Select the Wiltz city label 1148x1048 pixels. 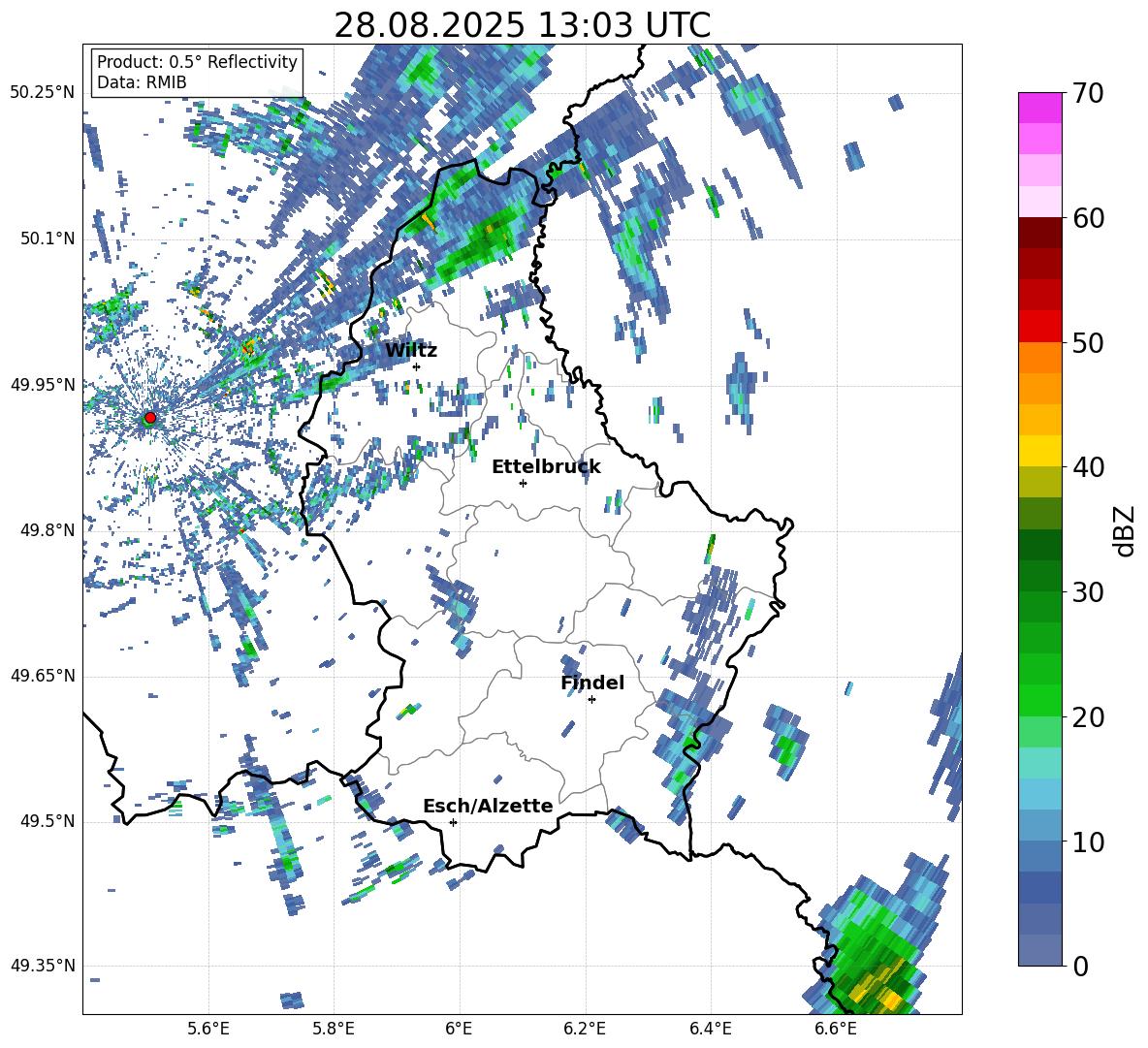(x=411, y=351)
